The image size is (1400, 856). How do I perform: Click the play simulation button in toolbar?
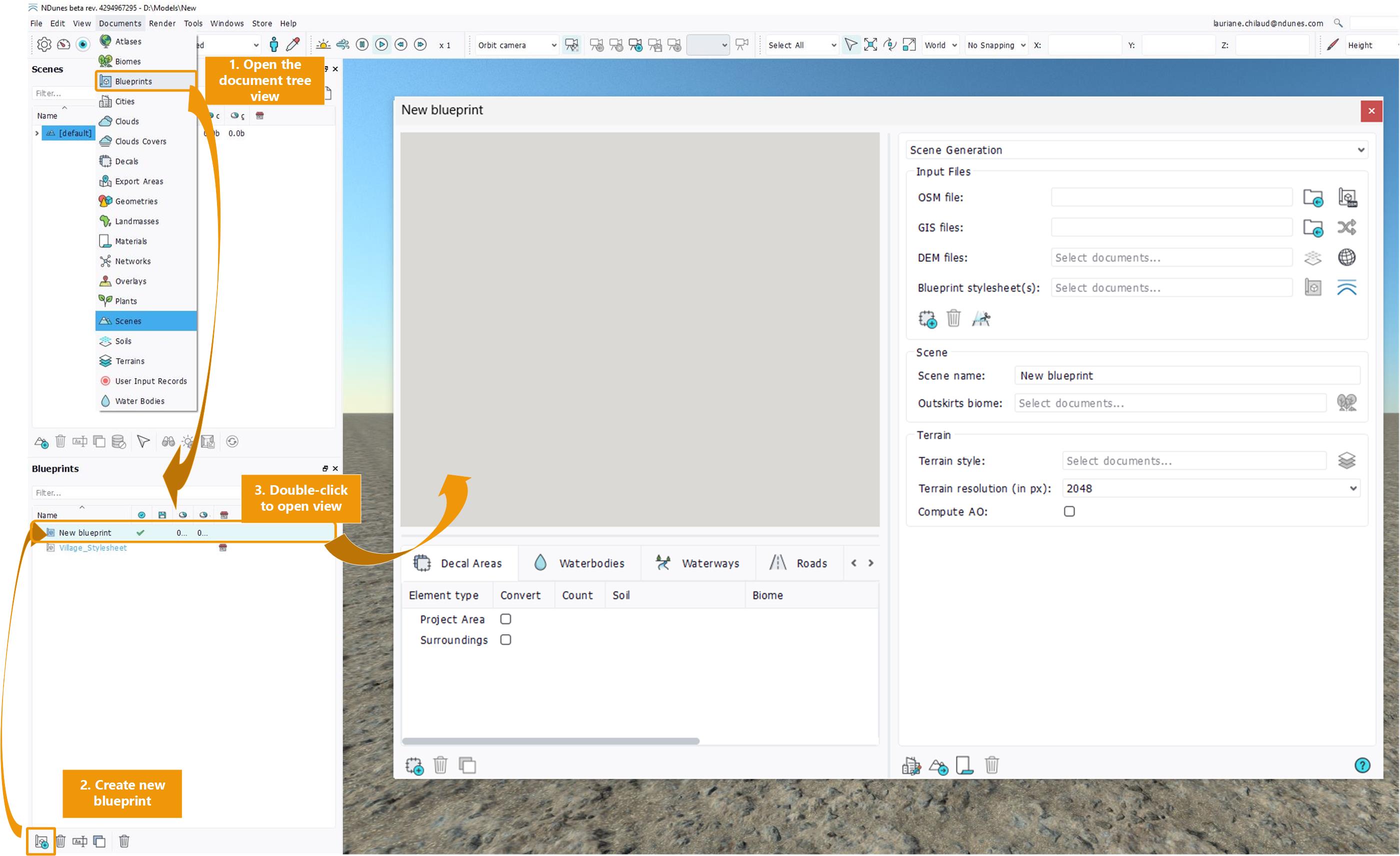tap(382, 45)
